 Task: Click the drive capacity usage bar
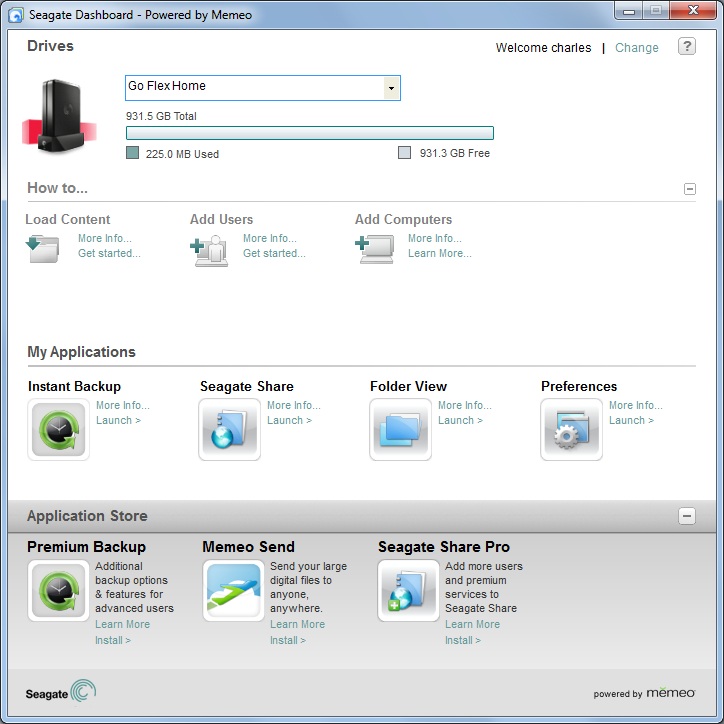pos(310,133)
